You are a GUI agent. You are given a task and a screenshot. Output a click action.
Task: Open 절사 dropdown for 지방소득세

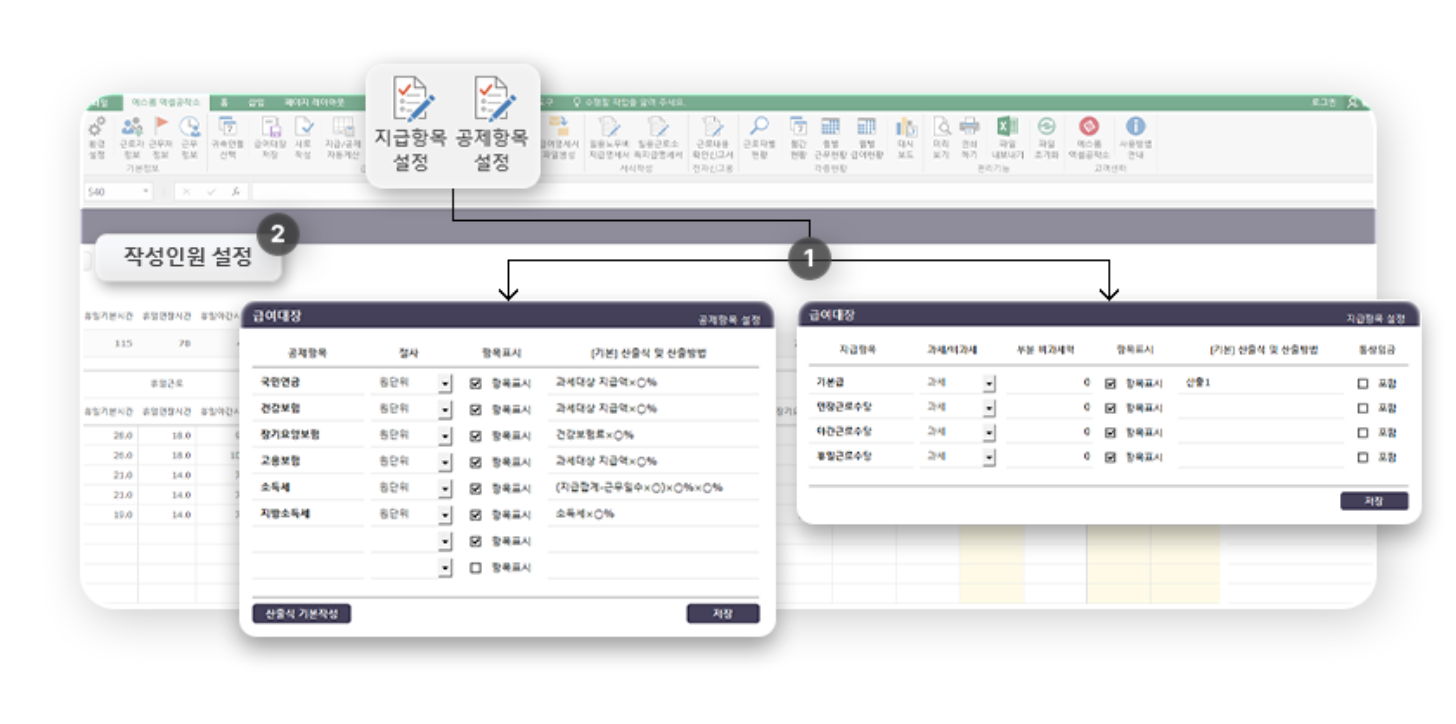point(445,515)
